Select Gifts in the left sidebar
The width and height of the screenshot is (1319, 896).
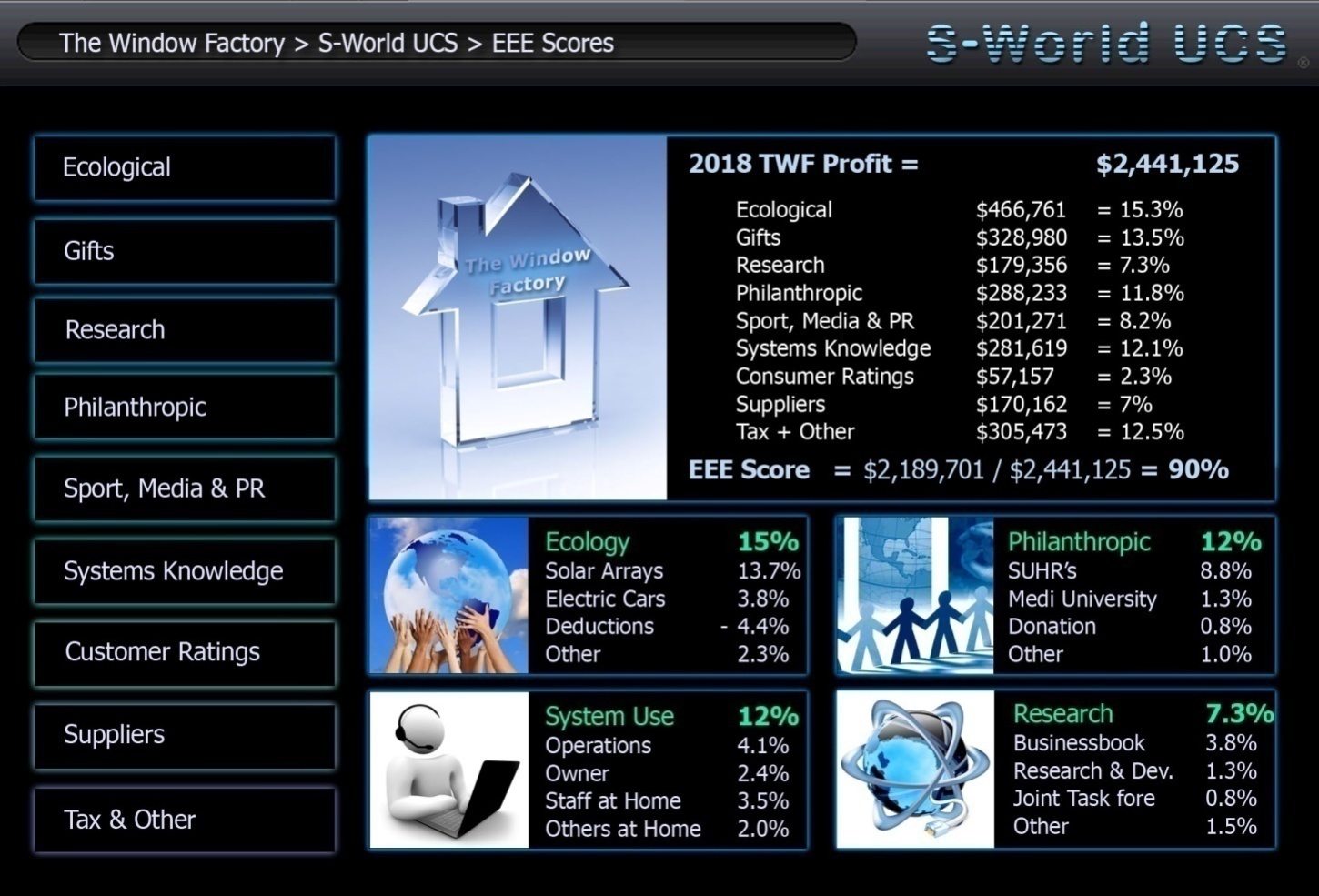click(185, 251)
